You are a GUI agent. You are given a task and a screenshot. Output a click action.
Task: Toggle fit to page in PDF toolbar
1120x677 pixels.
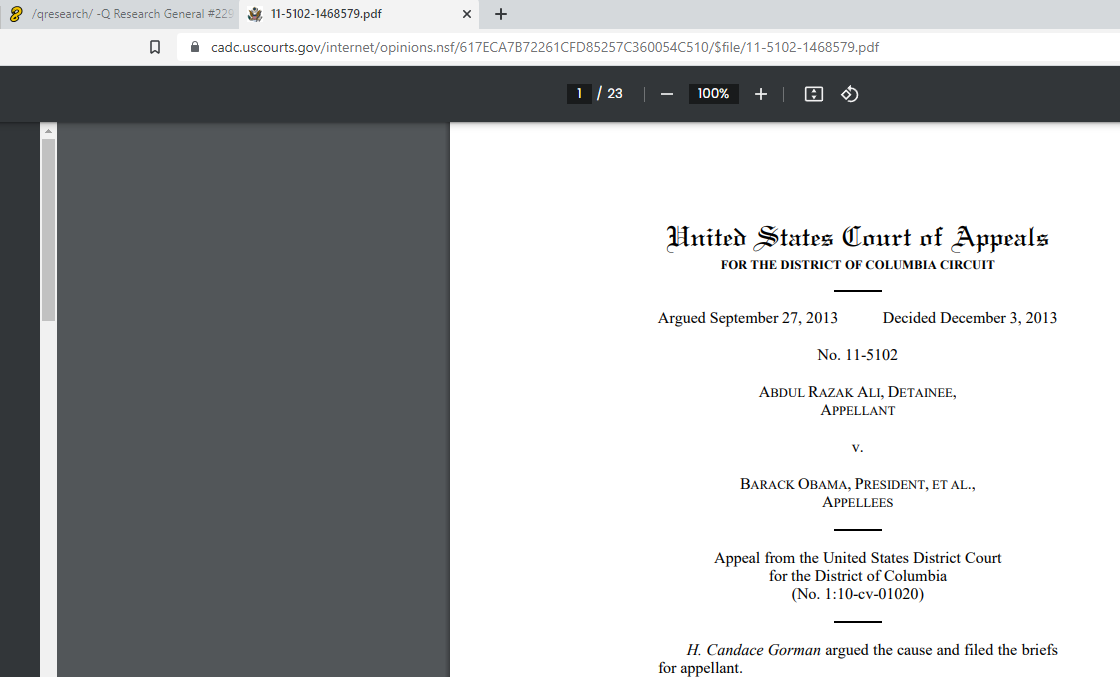click(x=814, y=94)
